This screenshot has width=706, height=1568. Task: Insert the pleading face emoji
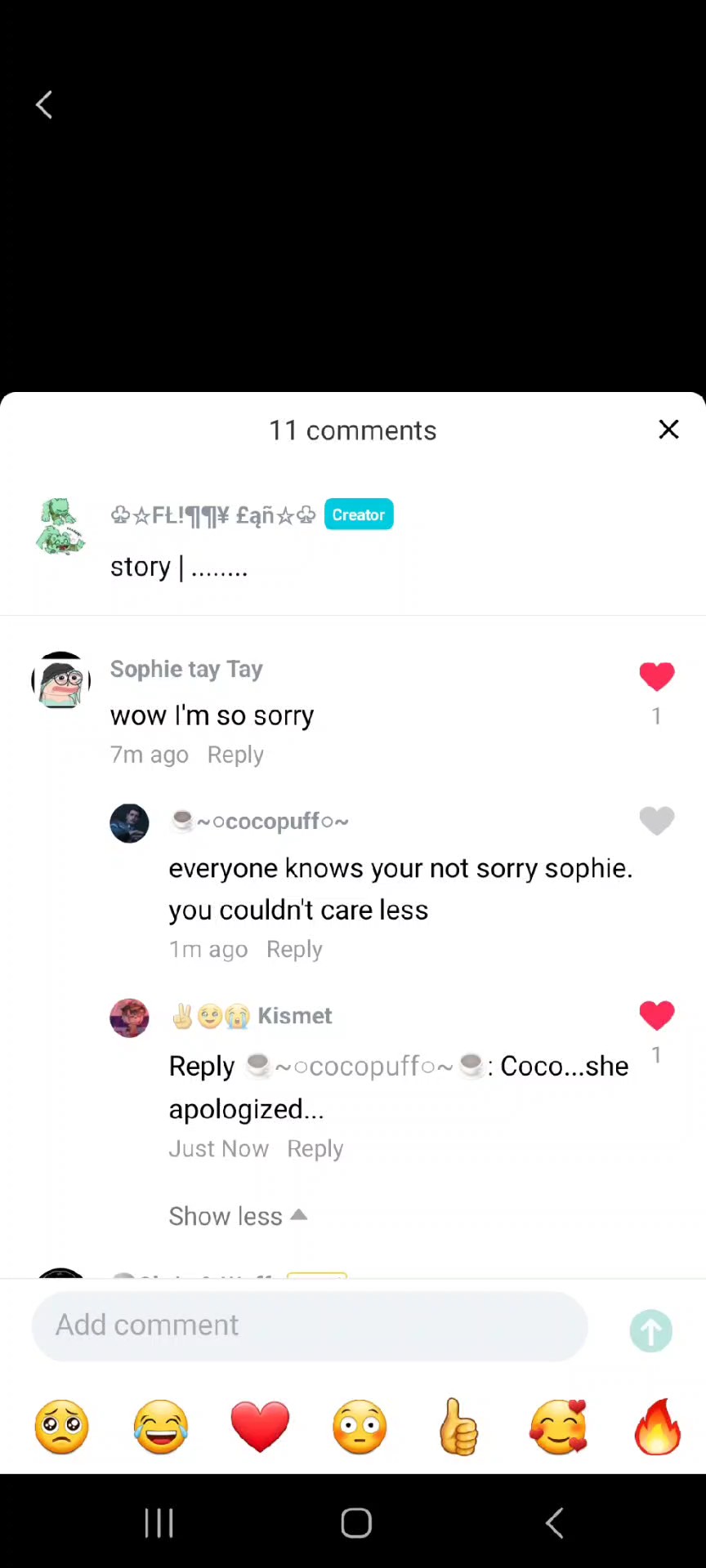62,1427
